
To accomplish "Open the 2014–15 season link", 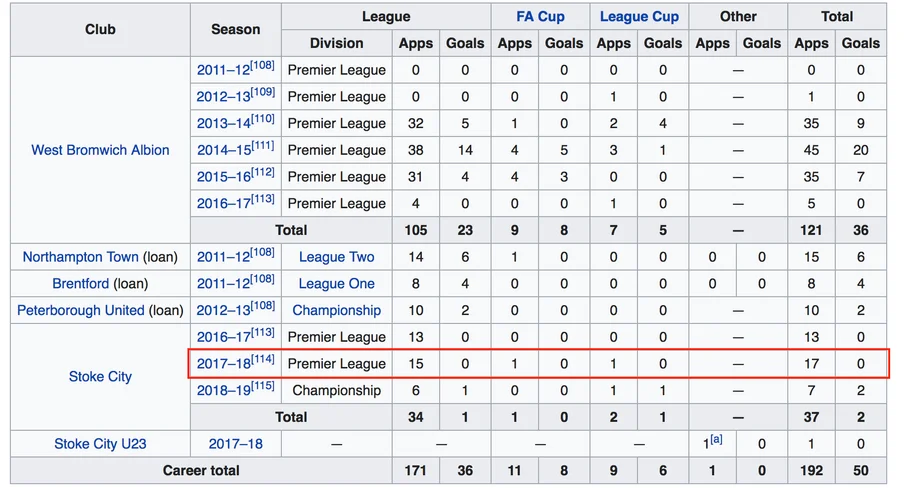I will tap(224, 151).
